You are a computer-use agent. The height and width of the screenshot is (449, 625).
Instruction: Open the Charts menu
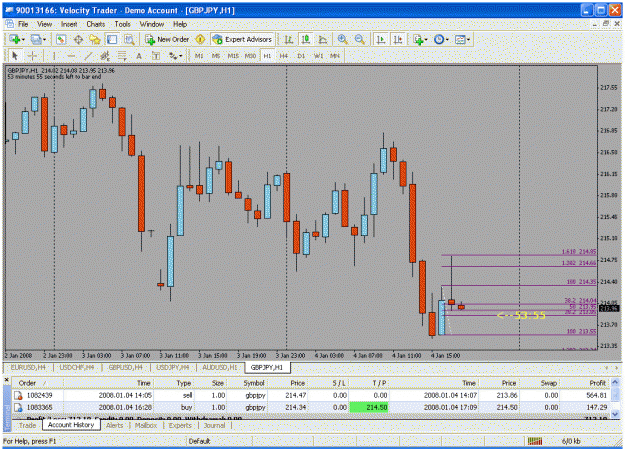96,24
